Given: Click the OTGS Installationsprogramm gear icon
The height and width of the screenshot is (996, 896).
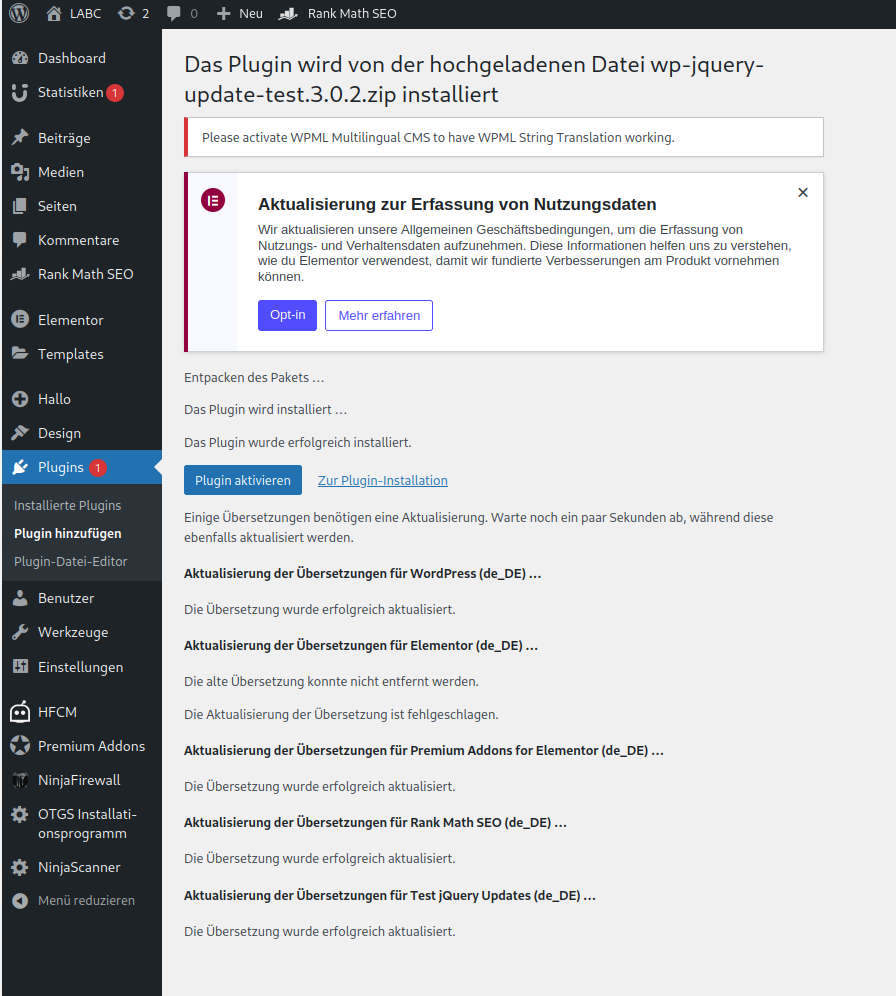Looking at the screenshot, I should [20, 814].
